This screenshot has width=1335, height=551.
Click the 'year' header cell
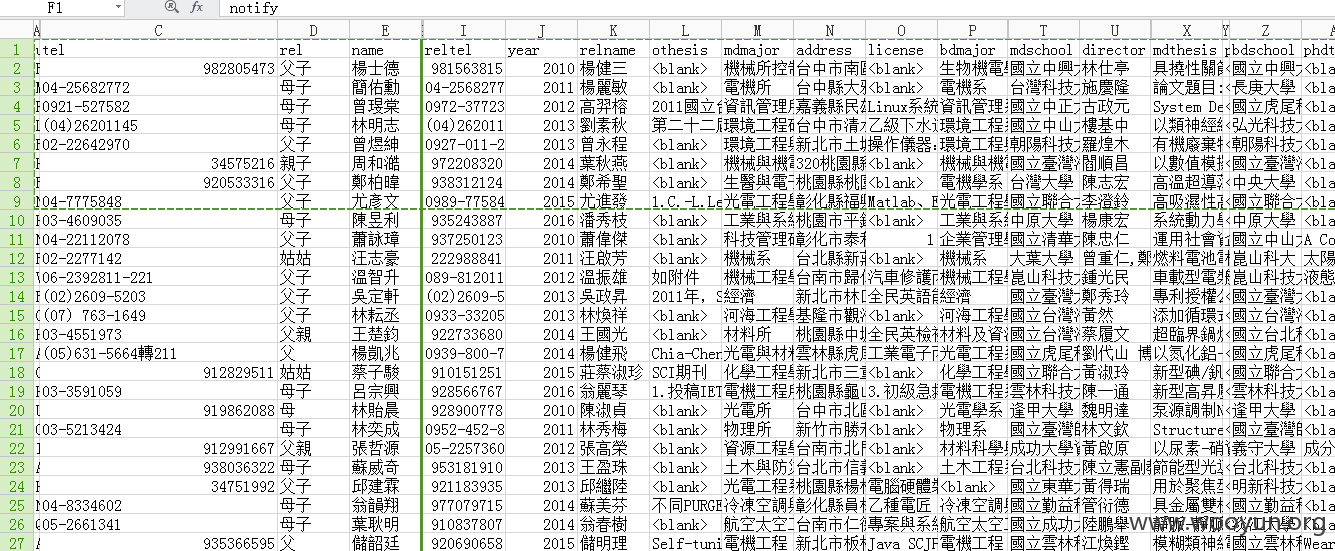coord(541,49)
